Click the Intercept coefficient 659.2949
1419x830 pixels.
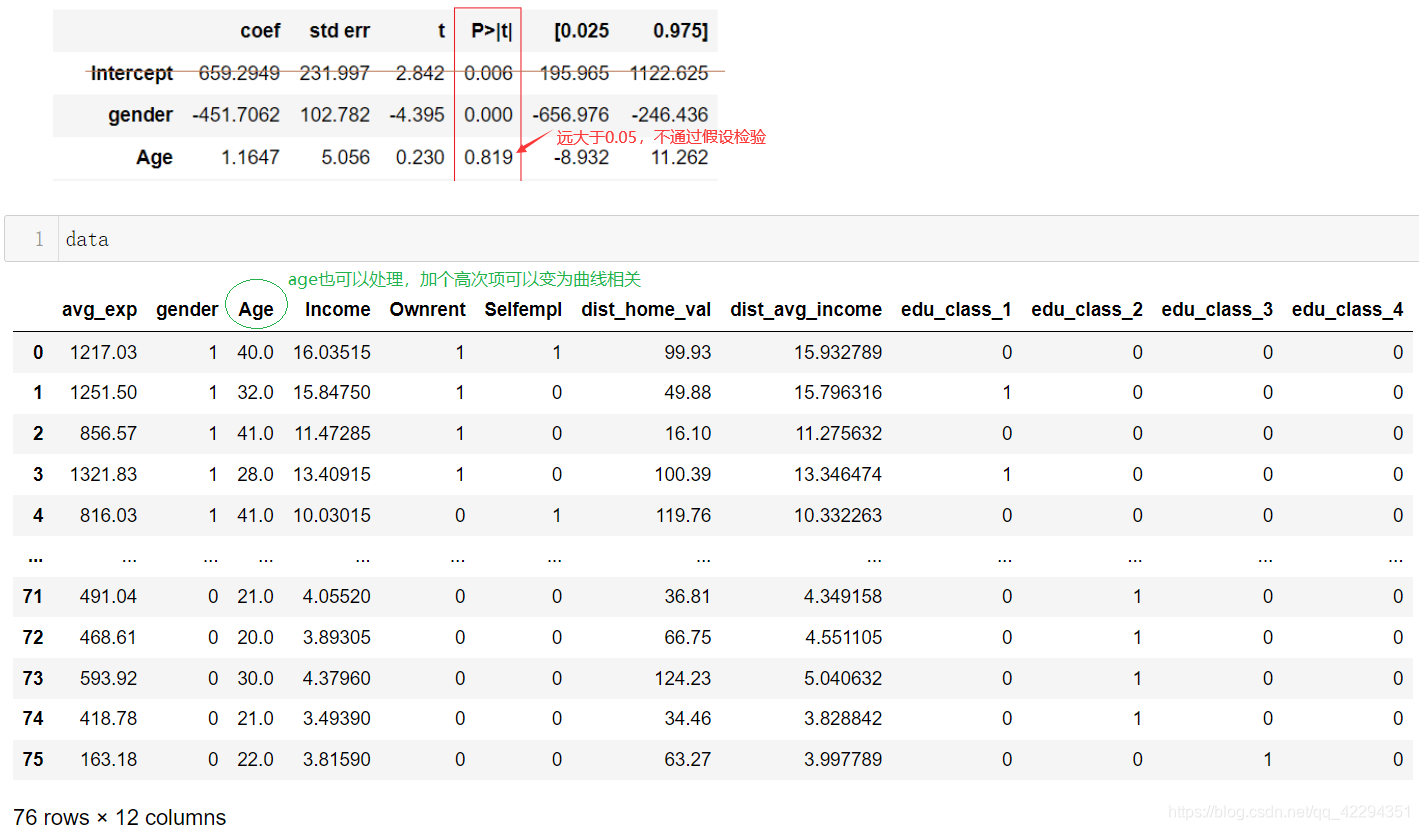pyautogui.click(x=240, y=73)
